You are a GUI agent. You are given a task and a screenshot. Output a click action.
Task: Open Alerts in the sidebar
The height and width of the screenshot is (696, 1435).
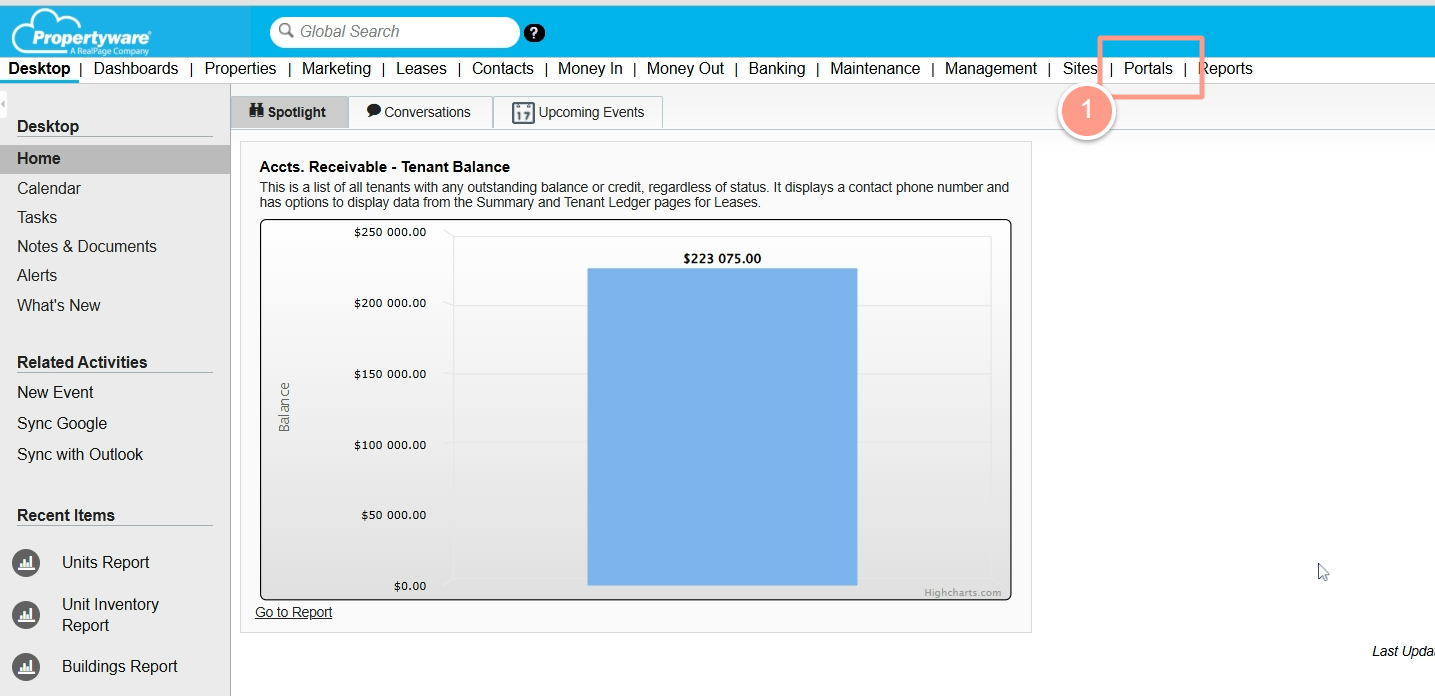tap(37, 275)
